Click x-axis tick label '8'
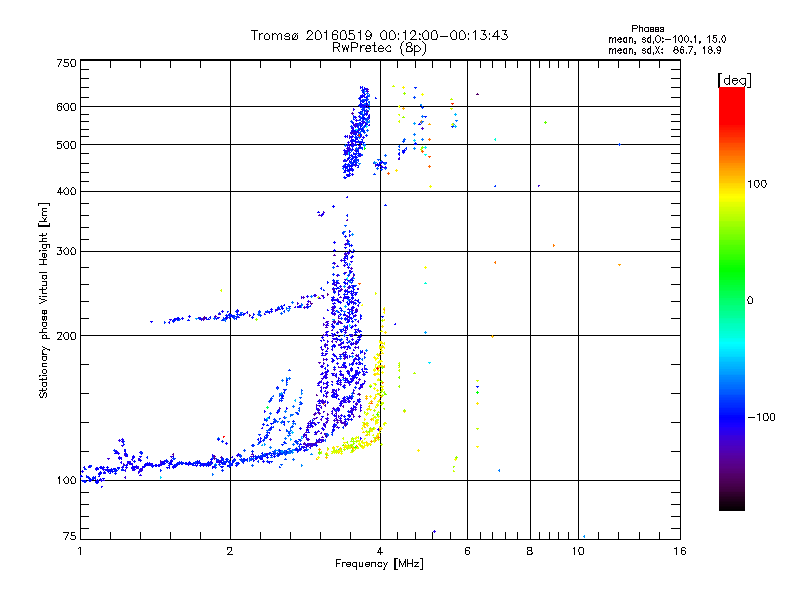 530,551
